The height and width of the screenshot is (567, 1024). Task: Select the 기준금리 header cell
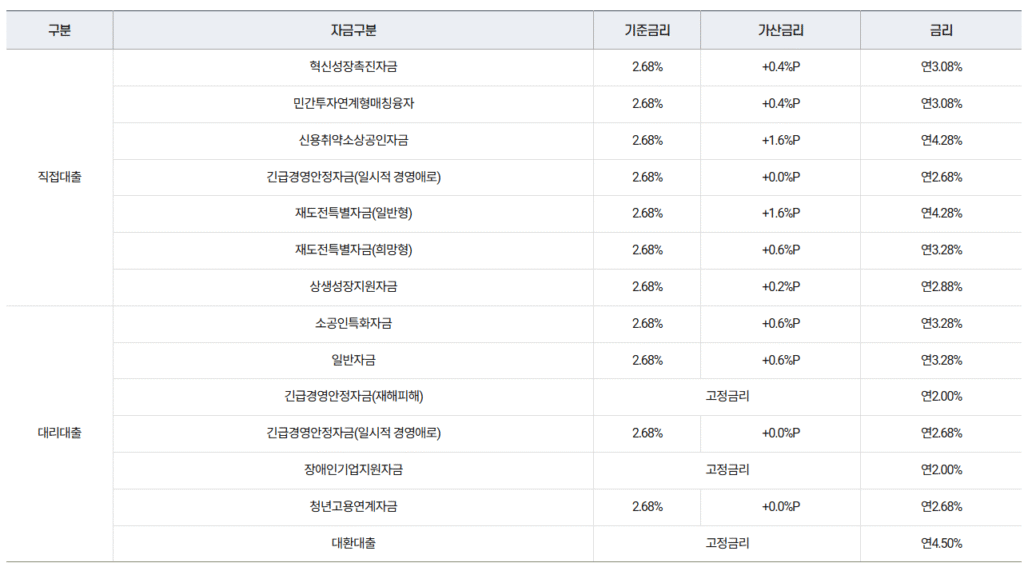point(647,30)
